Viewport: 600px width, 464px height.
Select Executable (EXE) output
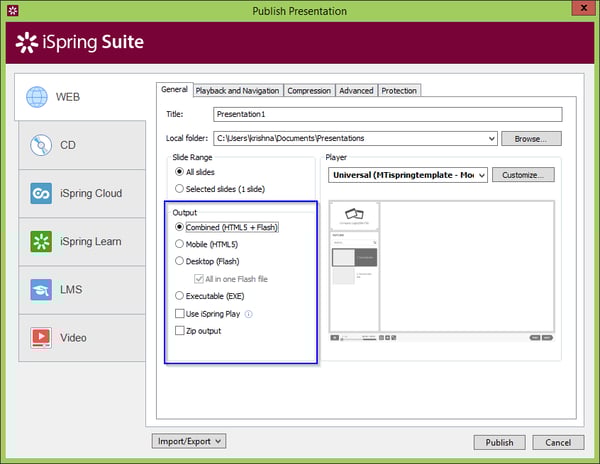179,296
